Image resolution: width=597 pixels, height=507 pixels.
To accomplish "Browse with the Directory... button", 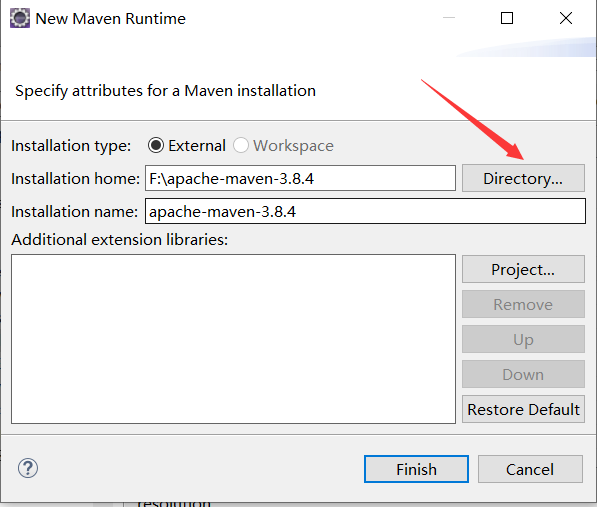I will 523,178.
